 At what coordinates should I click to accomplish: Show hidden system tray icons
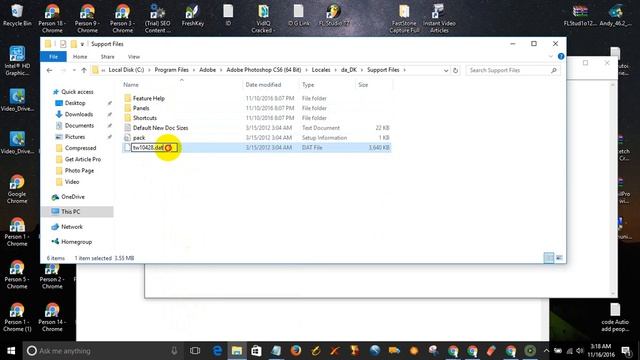tap(546, 351)
